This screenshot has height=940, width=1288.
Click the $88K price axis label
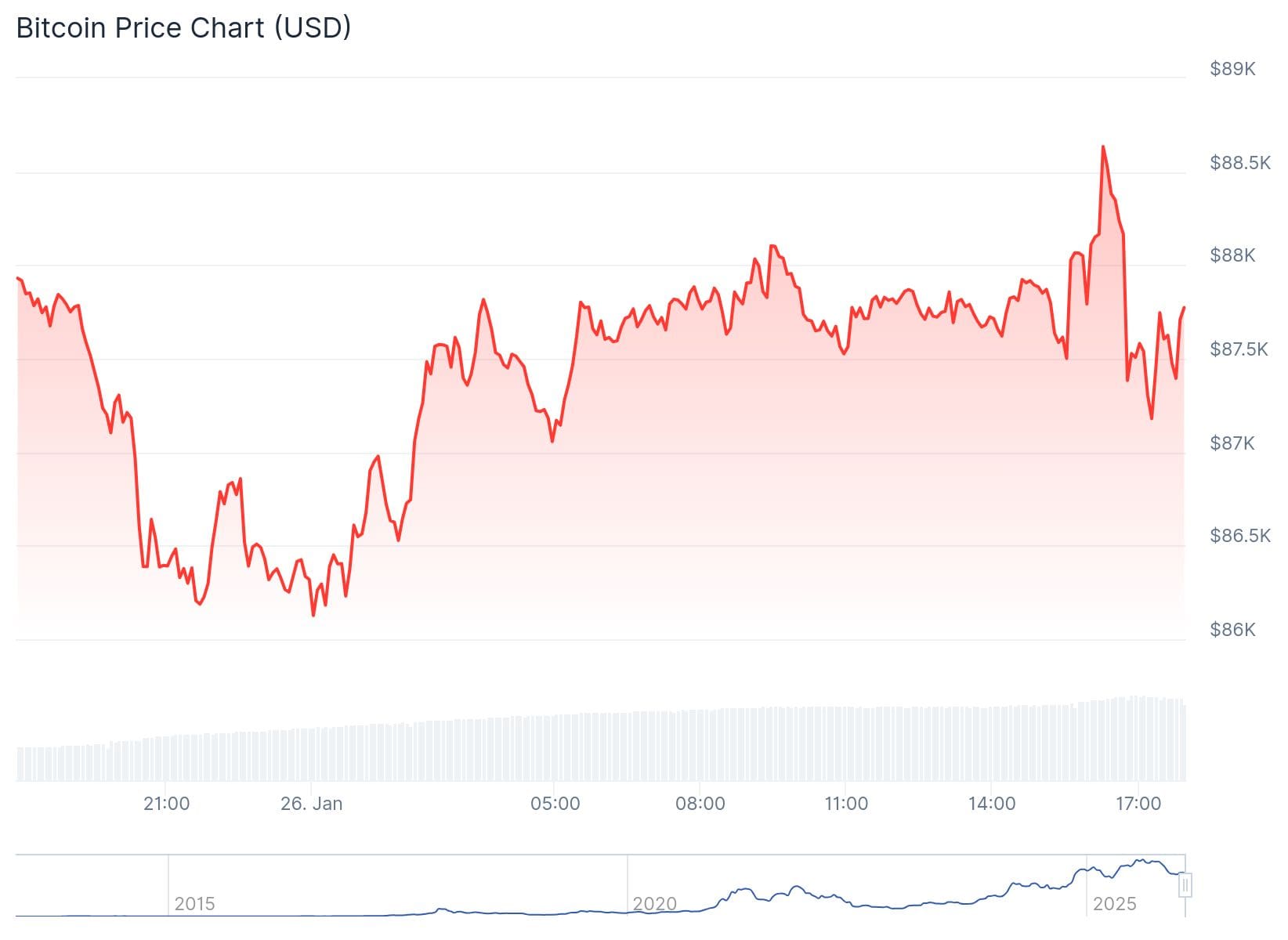[1232, 255]
